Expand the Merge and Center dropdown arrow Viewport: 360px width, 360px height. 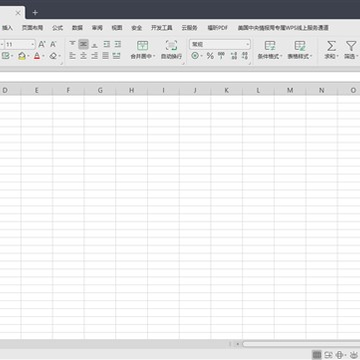pos(154,56)
